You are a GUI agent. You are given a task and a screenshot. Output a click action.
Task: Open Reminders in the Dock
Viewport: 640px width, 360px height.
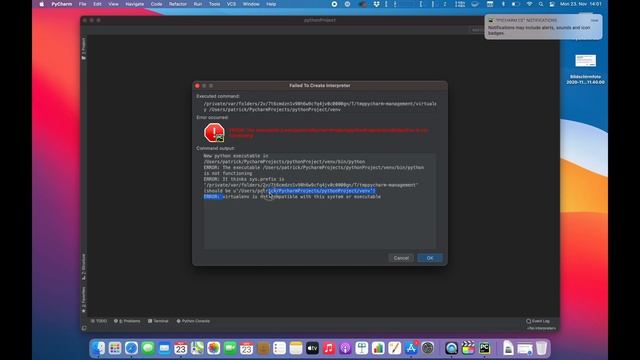(279, 348)
